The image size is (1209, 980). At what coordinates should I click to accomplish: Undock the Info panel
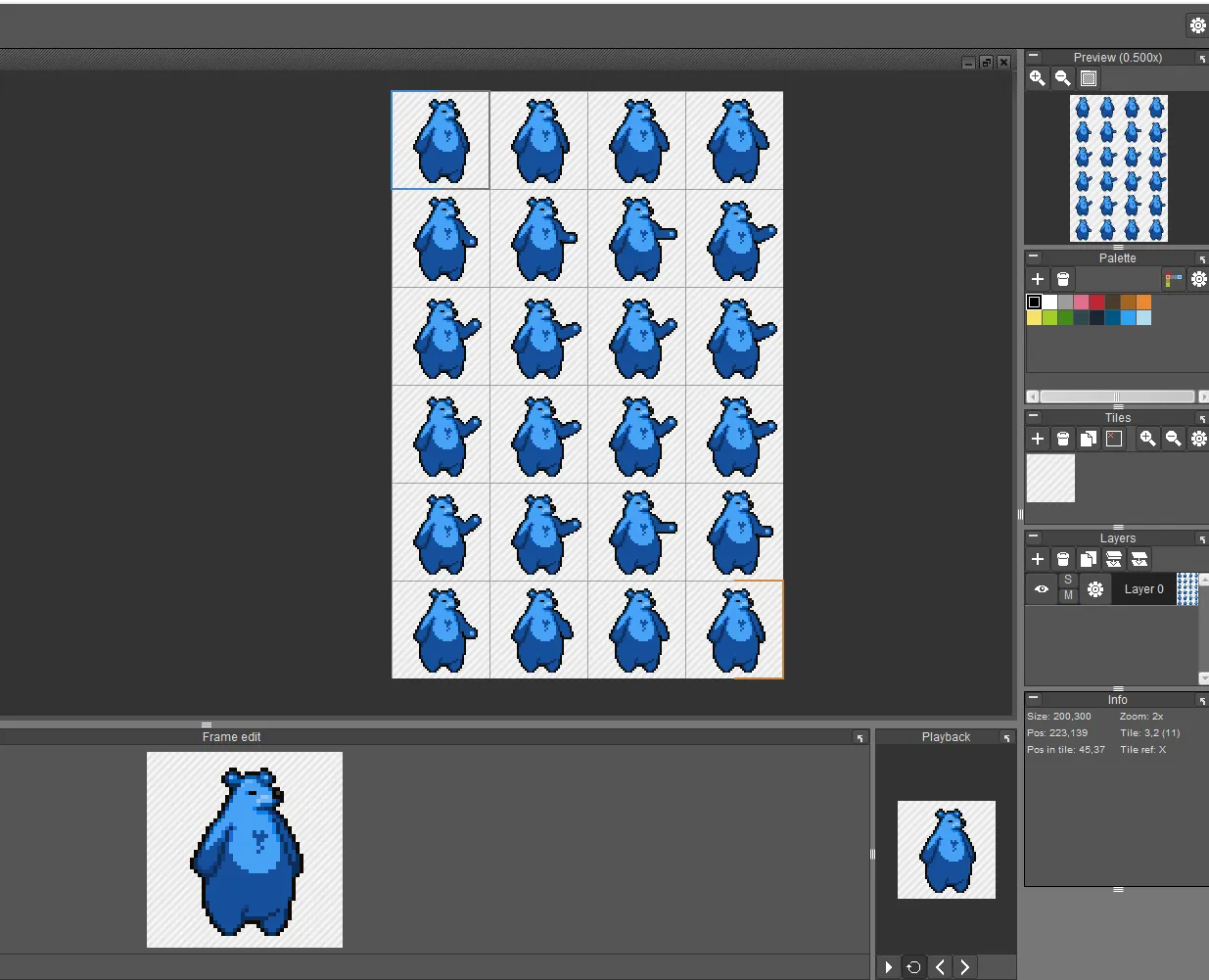[1202, 701]
